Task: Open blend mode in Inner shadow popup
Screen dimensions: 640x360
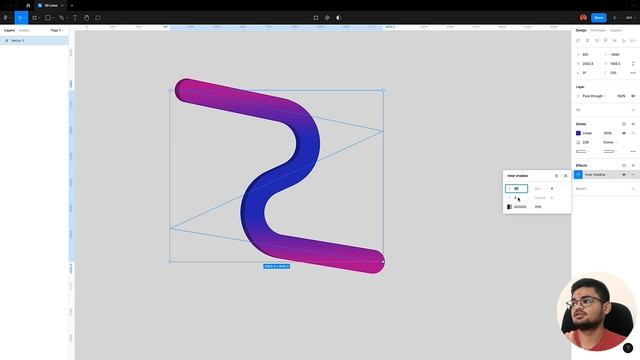Action: pos(556,176)
